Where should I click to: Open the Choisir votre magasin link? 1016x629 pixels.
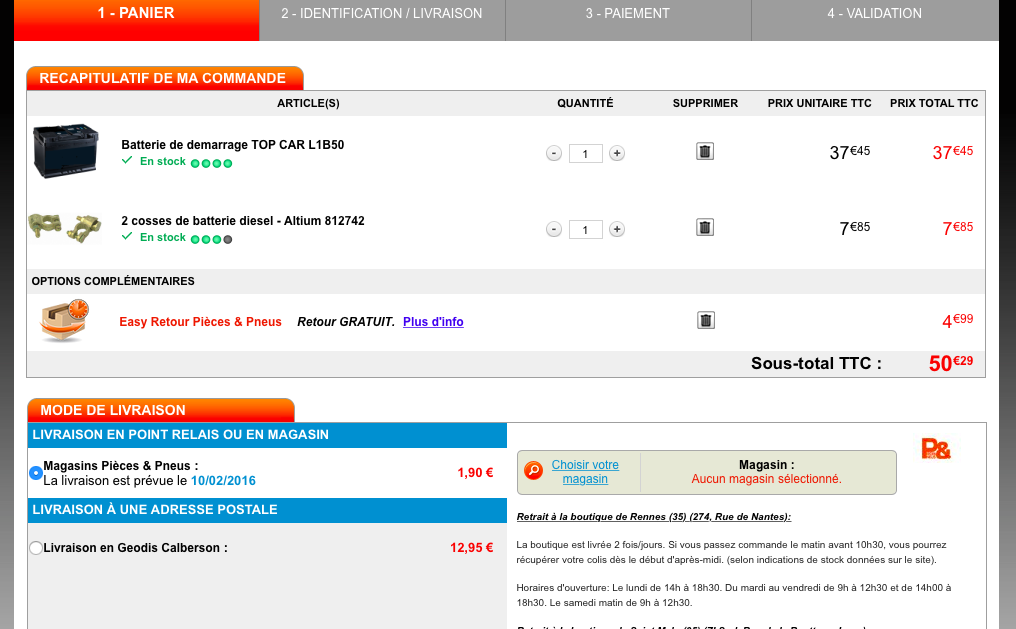(585, 472)
